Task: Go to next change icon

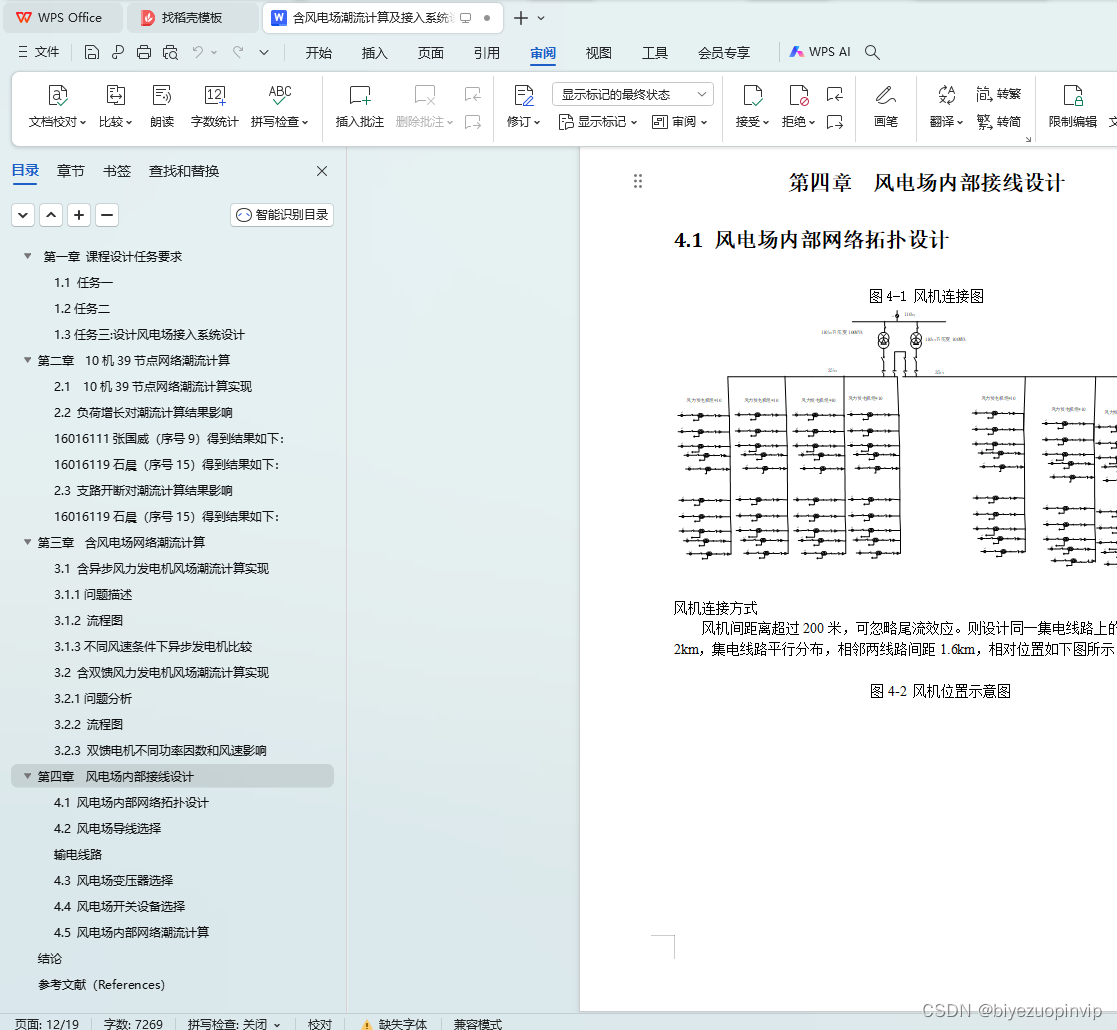Action: click(x=835, y=123)
